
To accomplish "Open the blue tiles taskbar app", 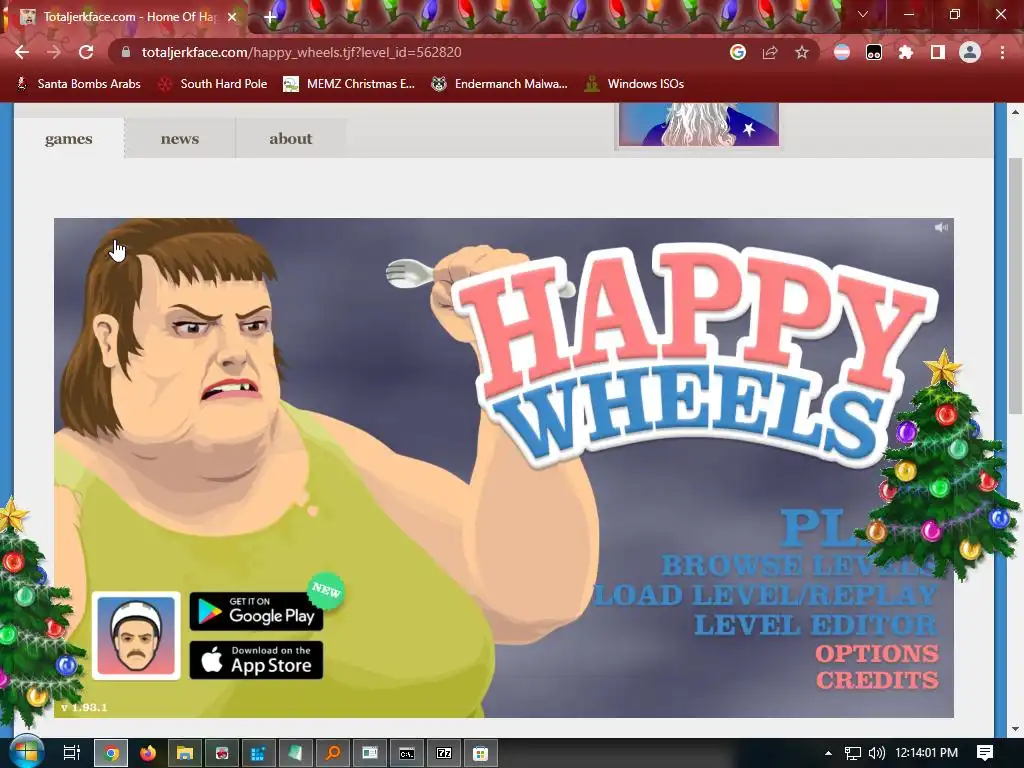I will [259, 754].
